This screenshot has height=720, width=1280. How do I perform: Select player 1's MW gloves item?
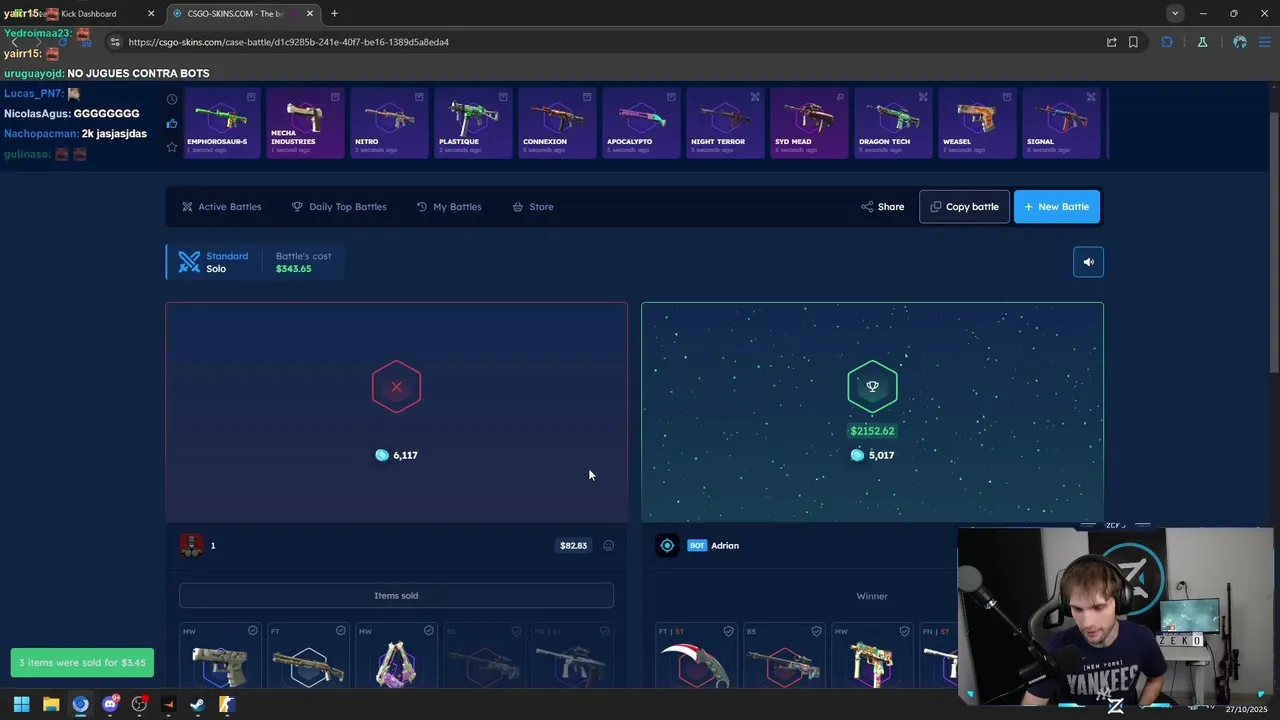tap(396, 657)
